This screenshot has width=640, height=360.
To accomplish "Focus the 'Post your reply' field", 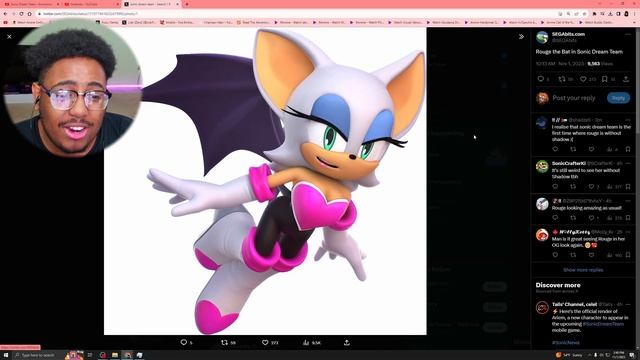I will [x=574, y=98].
